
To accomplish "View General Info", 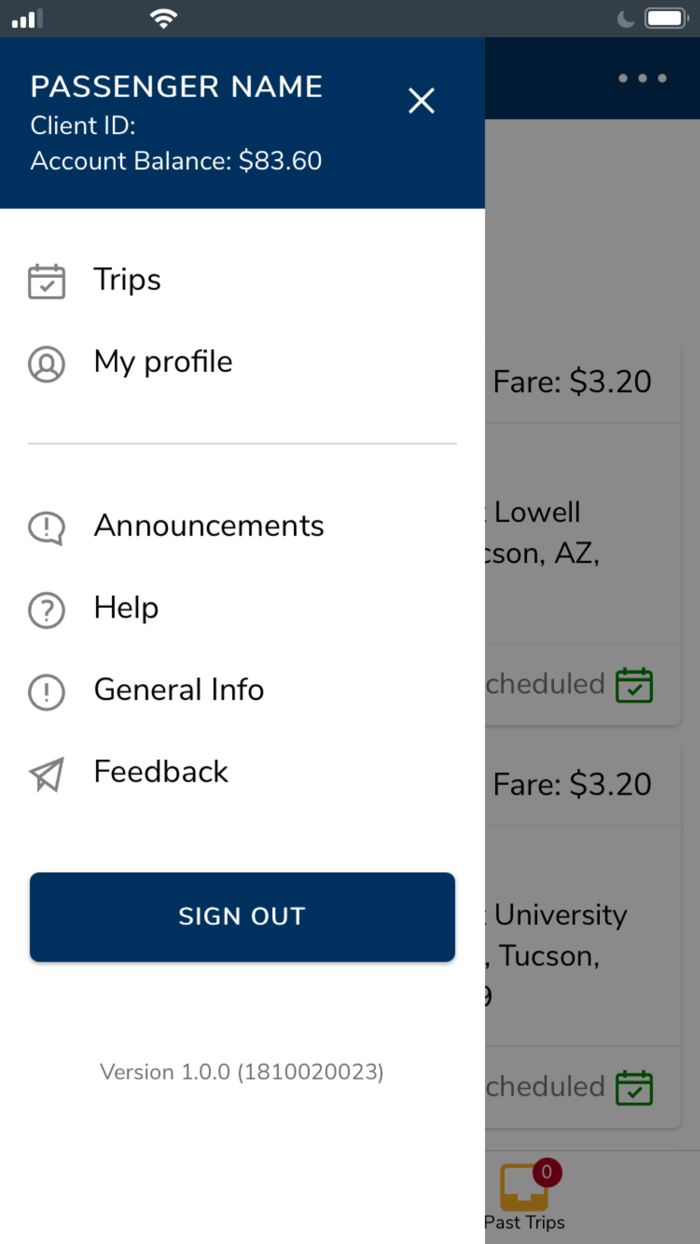I will tap(179, 690).
